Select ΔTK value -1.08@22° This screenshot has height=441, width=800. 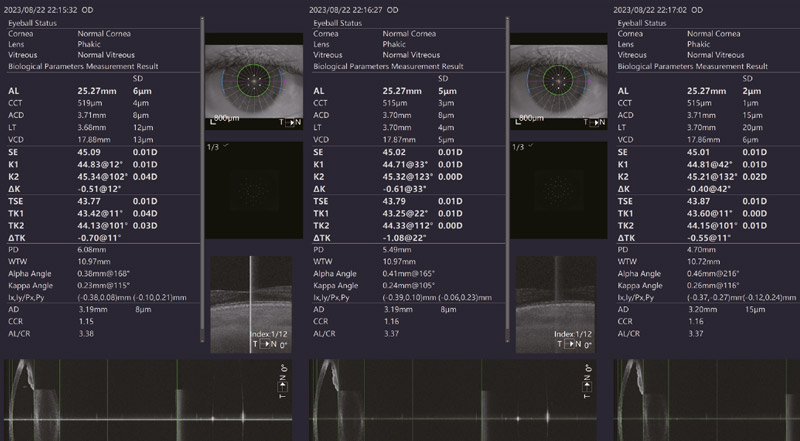[405, 238]
